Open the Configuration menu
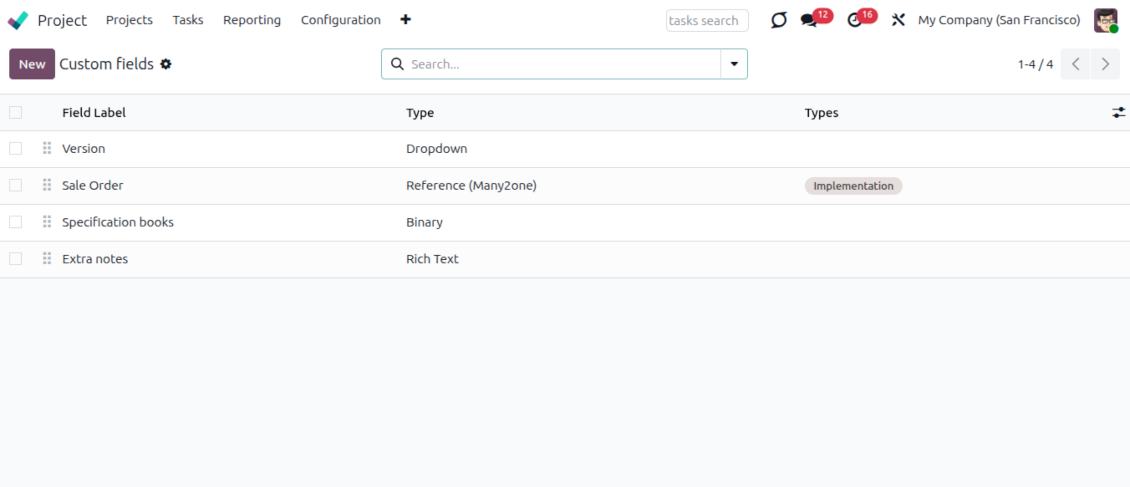The height and width of the screenshot is (487, 1130). [x=340, y=20]
